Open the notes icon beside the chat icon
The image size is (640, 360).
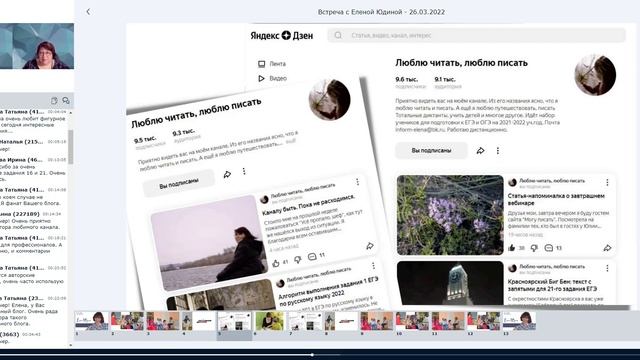click(x=54, y=100)
